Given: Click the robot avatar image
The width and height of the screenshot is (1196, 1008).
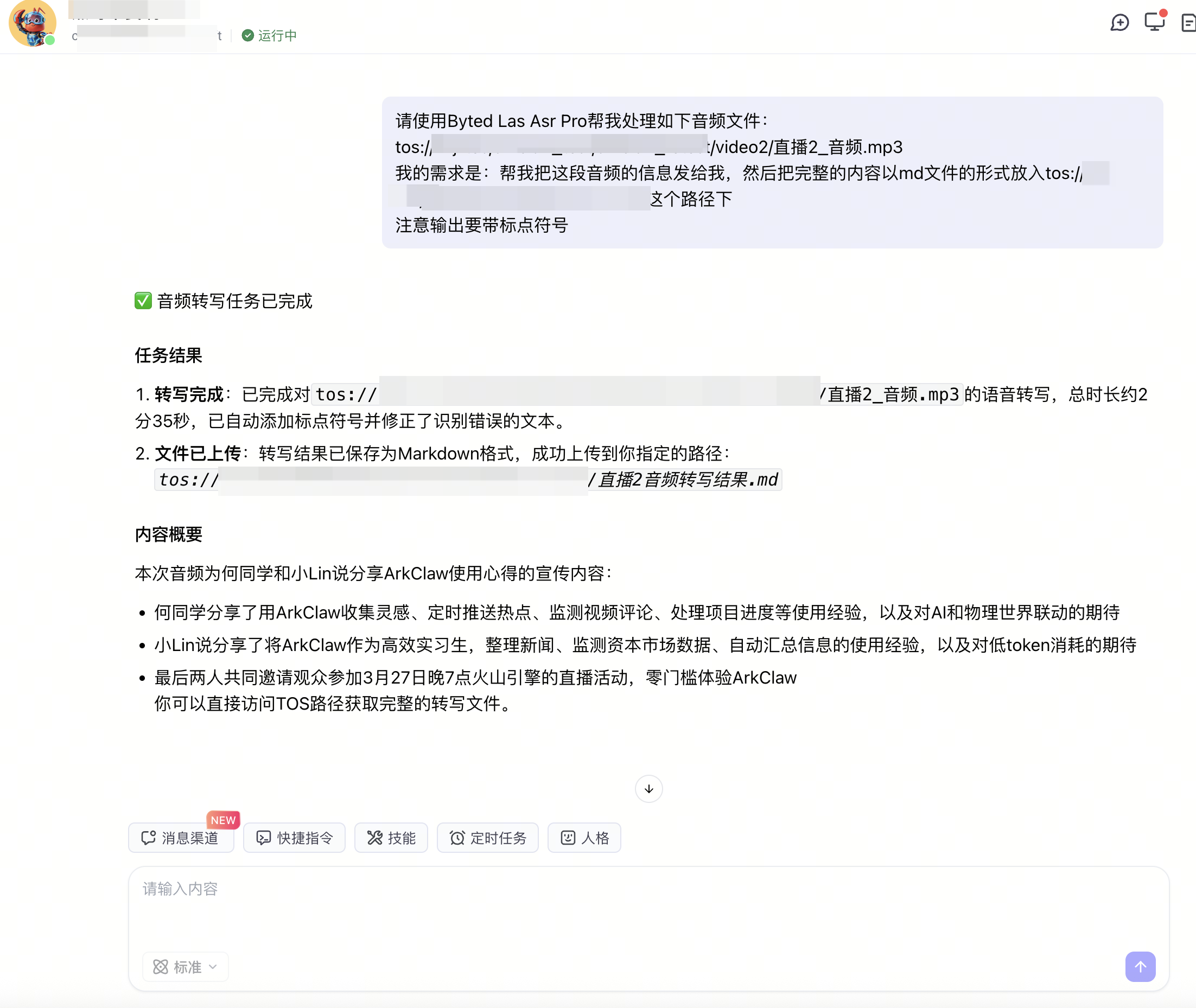Looking at the screenshot, I should (33, 23).
